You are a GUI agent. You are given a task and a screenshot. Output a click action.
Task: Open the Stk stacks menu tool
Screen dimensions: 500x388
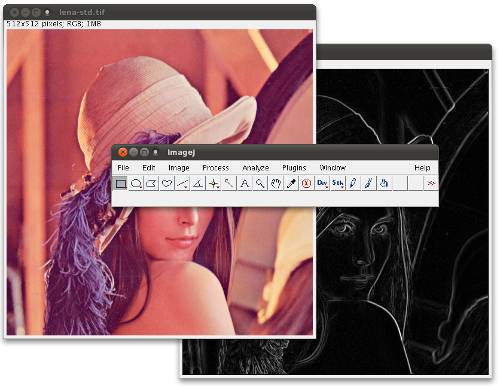tap(337, 183)
